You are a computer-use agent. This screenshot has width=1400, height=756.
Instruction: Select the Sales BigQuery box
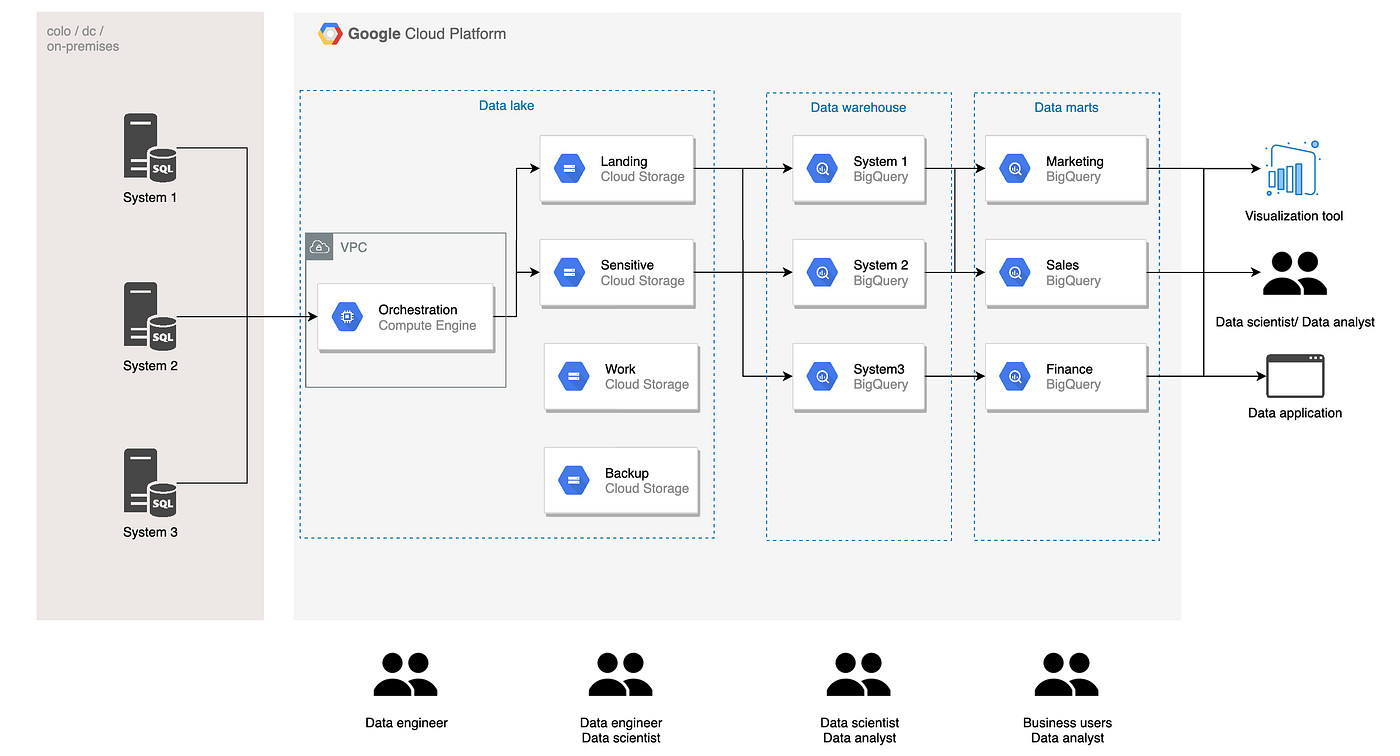pyautogui.click(x=1065, y=272)
